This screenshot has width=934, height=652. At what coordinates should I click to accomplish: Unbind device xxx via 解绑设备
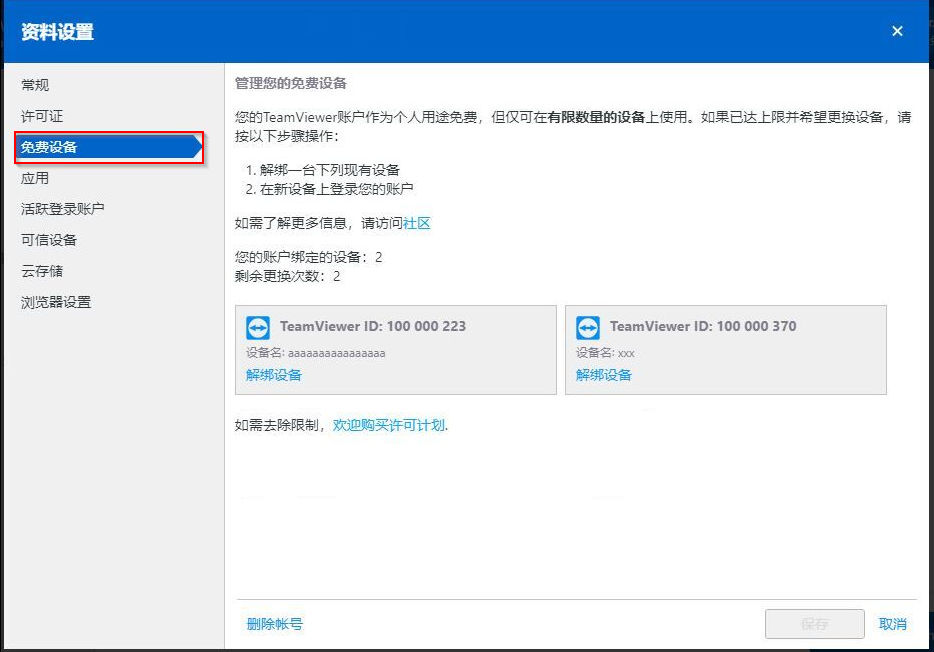[603, 375]
